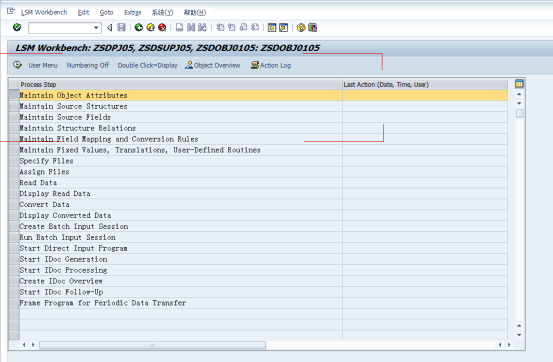Click the vertical scrollbar thumb handle
The image size is (553, 362).
tap(519, 113)
